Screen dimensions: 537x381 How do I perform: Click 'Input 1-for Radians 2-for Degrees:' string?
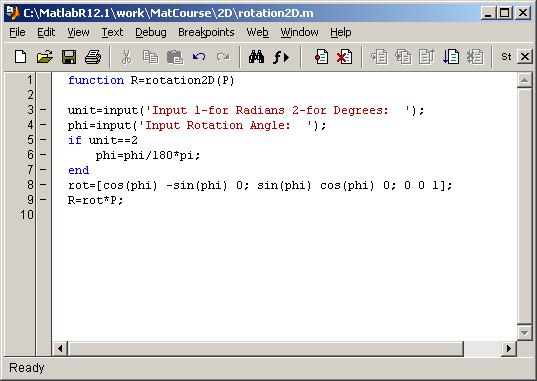pyautogui.click(x=270, y=110)
